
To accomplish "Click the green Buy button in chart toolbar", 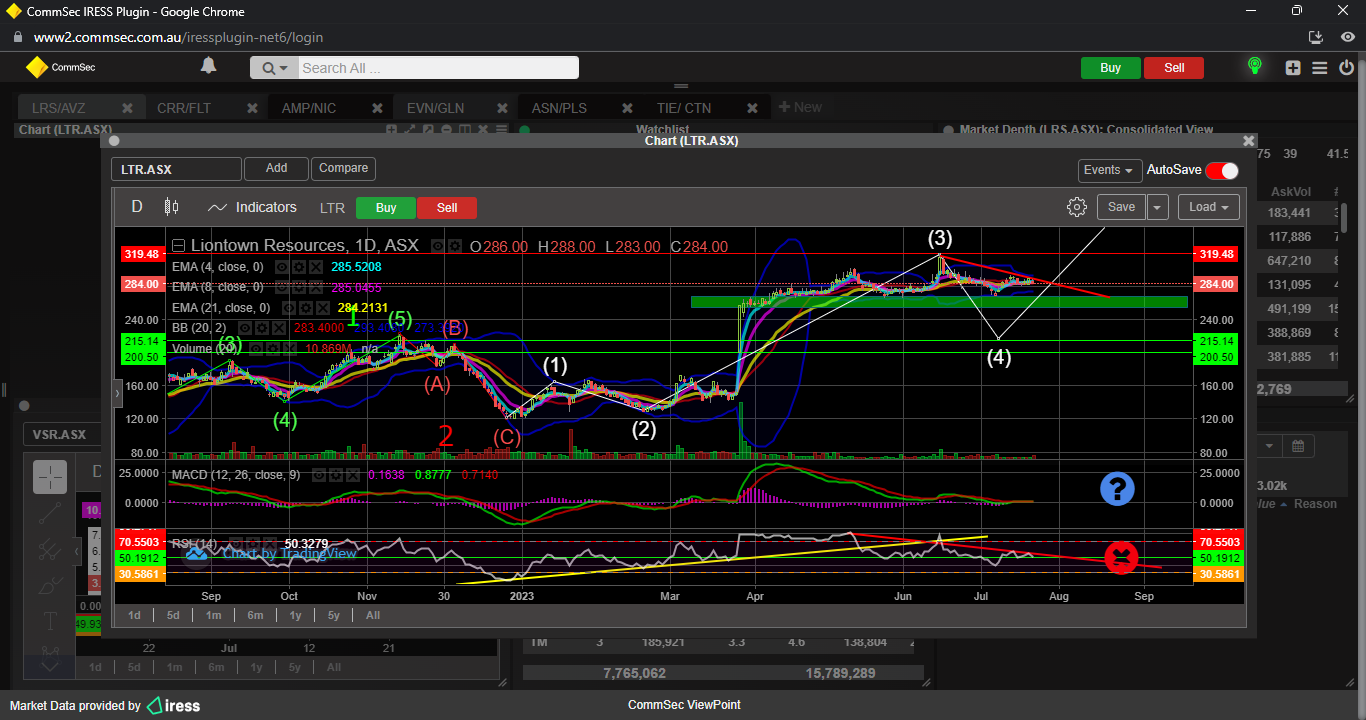I will 386,208.
